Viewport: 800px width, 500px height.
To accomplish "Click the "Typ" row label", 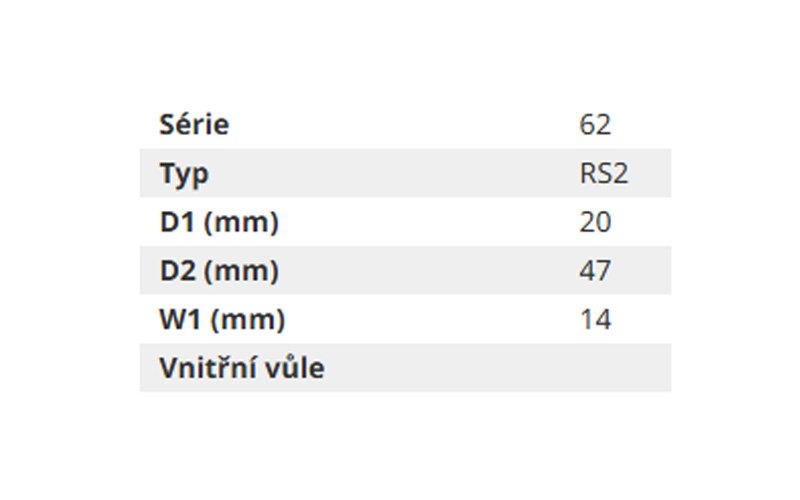I will click(x=184, y=174).
